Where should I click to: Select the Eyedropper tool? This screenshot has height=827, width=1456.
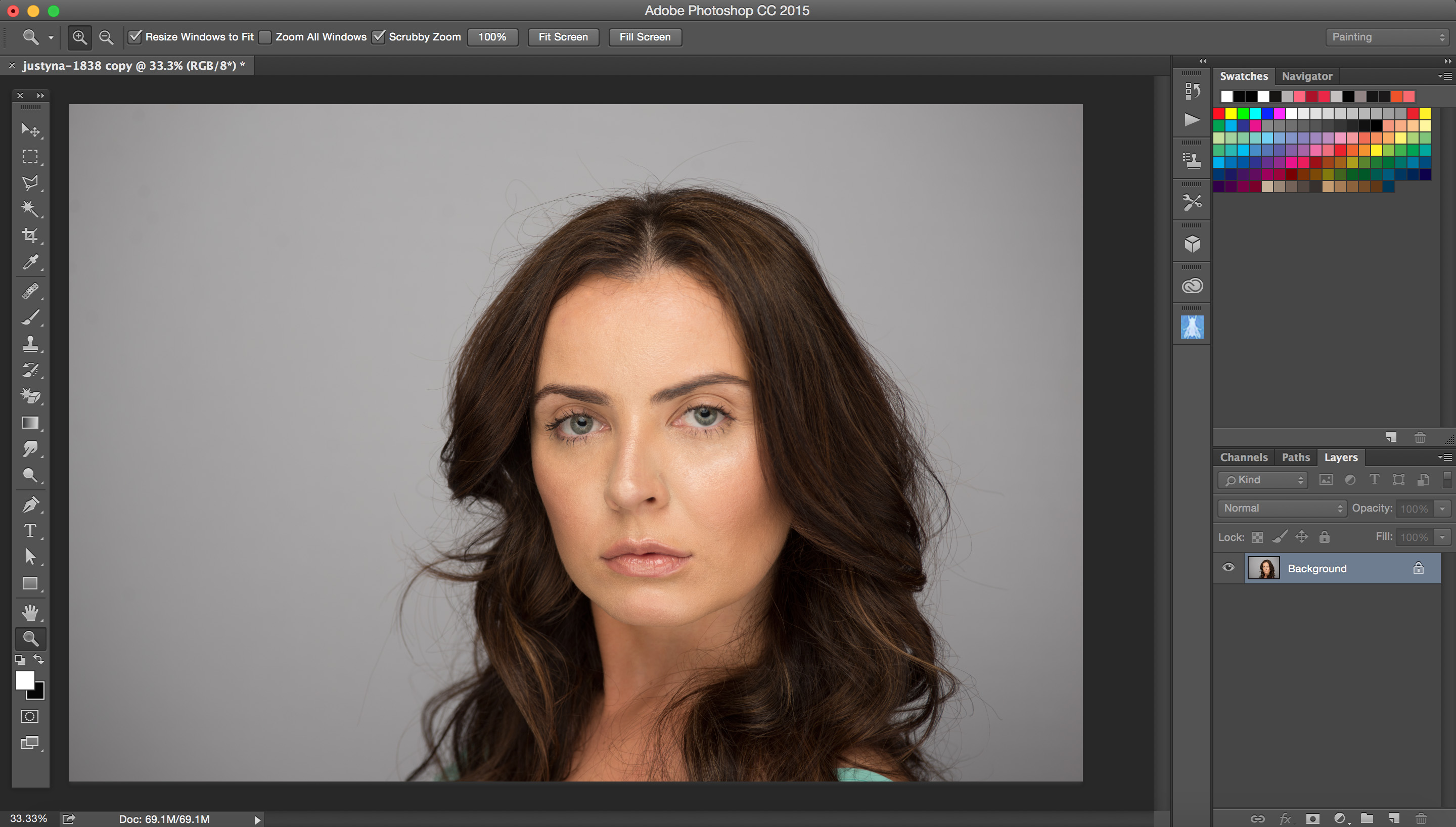coord(30,262)
